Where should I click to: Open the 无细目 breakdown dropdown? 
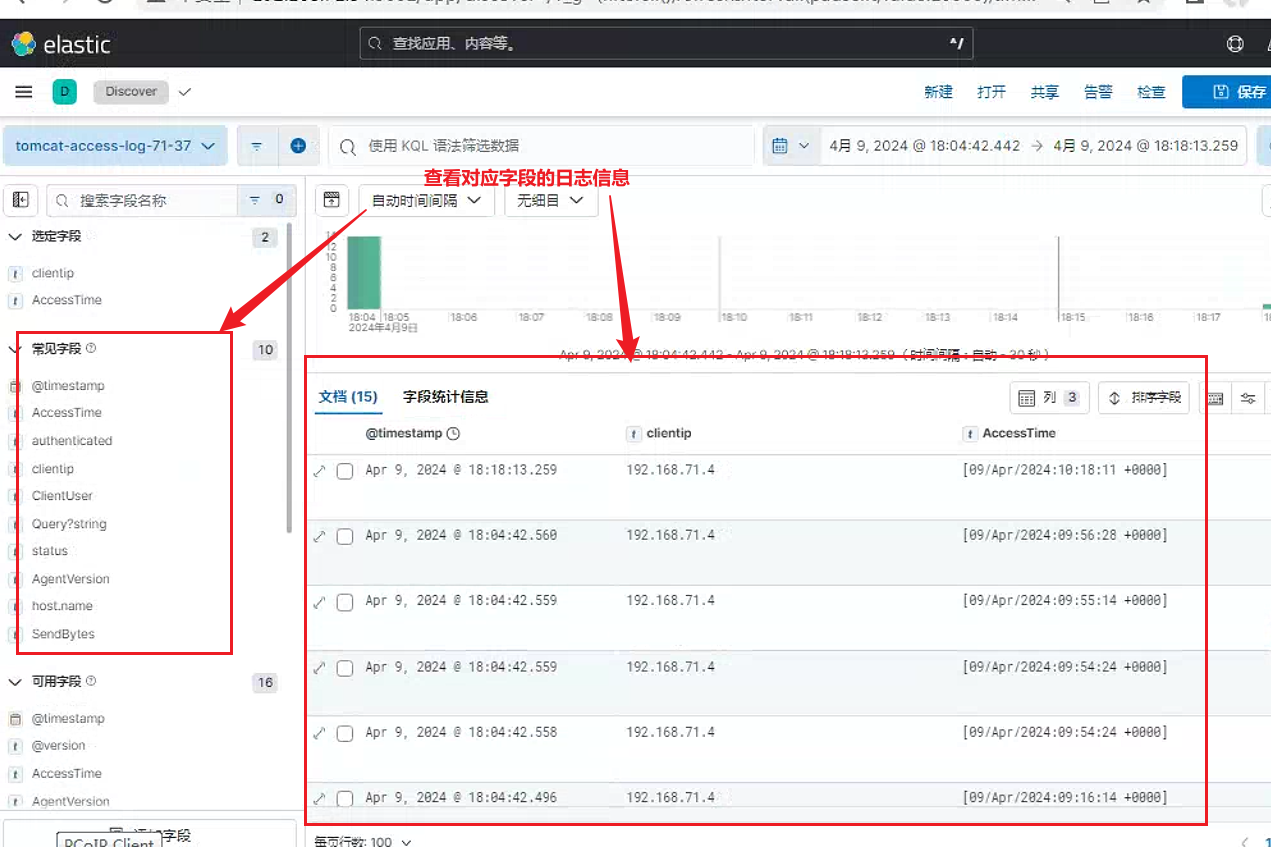[x=551, y=200]
